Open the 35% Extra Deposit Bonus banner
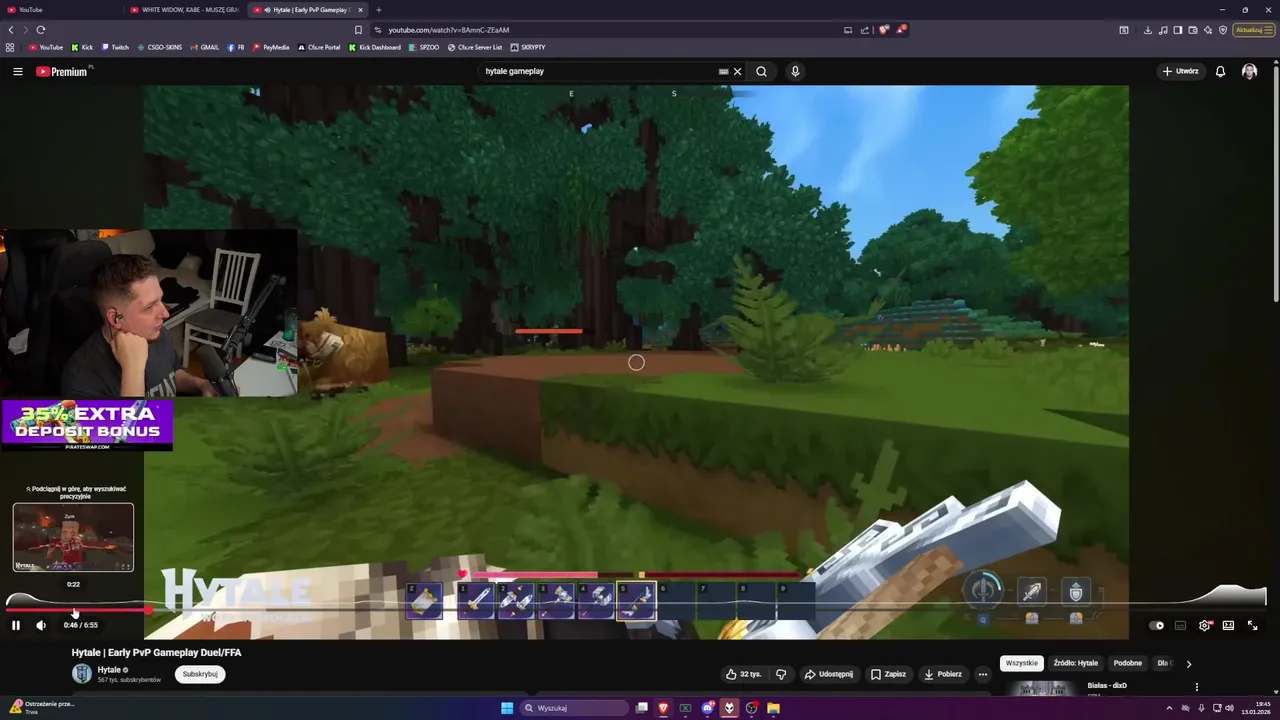Viewport: 1280px width, 720px height. tap(87, 425)
